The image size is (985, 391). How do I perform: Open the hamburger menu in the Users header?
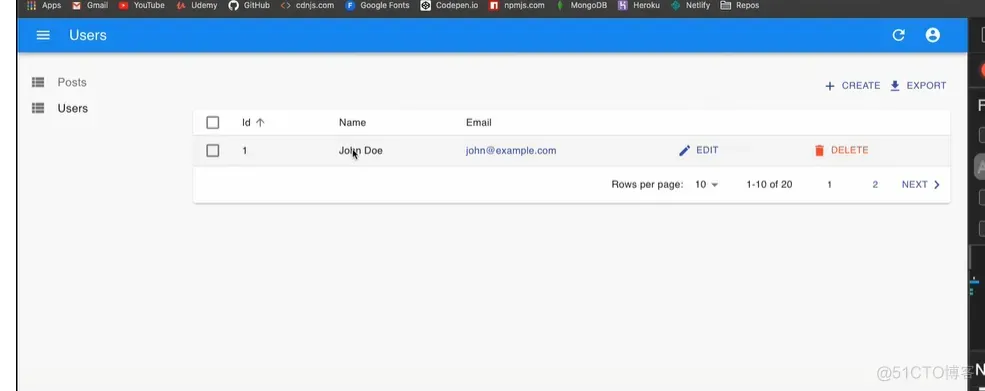(x=43, y=35)
